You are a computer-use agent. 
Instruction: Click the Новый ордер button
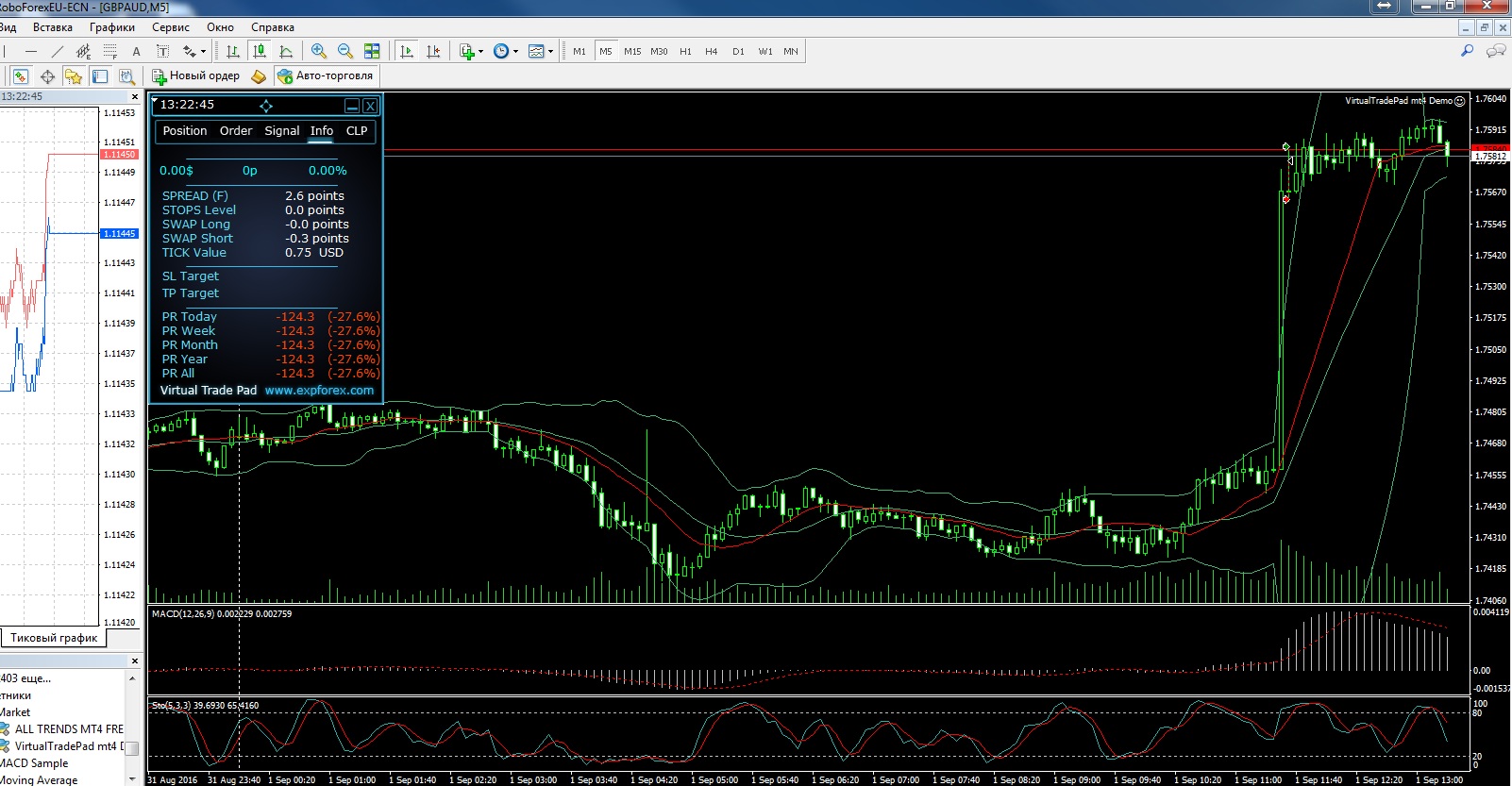(x=196, y=75)
